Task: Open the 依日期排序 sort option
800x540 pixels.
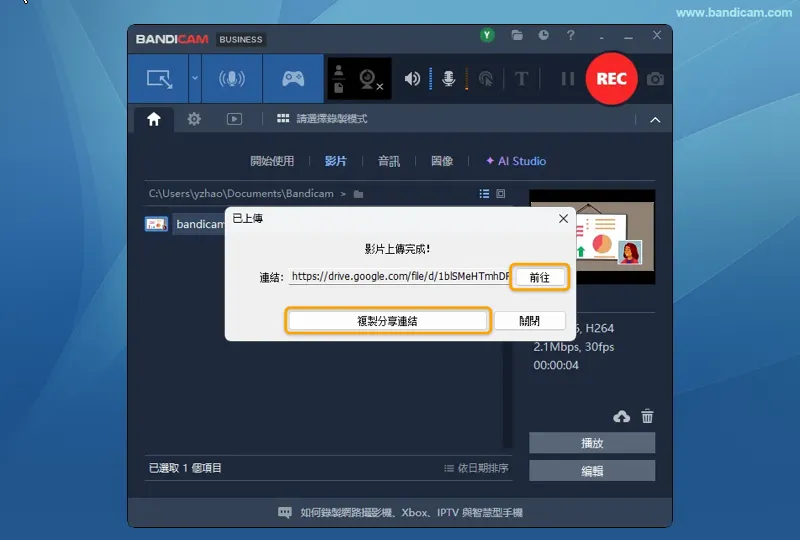Action: (x=476, y=468)
